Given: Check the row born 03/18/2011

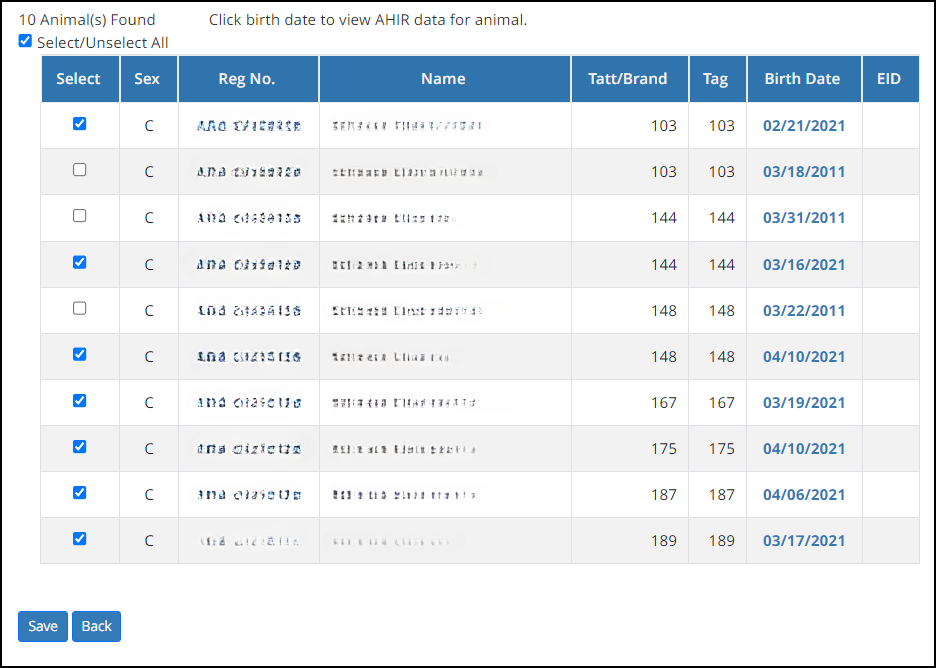Looking at the screenshot, I should click(79, 170).
